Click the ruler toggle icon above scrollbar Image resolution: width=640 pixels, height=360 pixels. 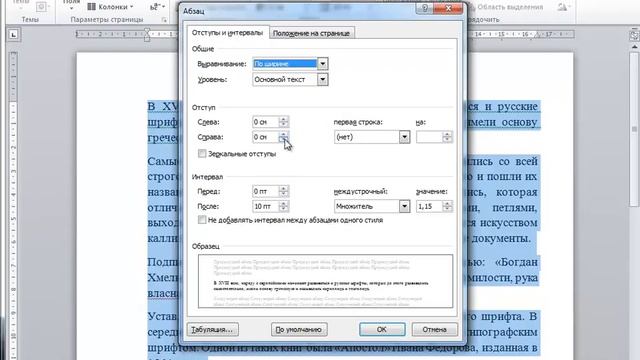tap(634, 36)
